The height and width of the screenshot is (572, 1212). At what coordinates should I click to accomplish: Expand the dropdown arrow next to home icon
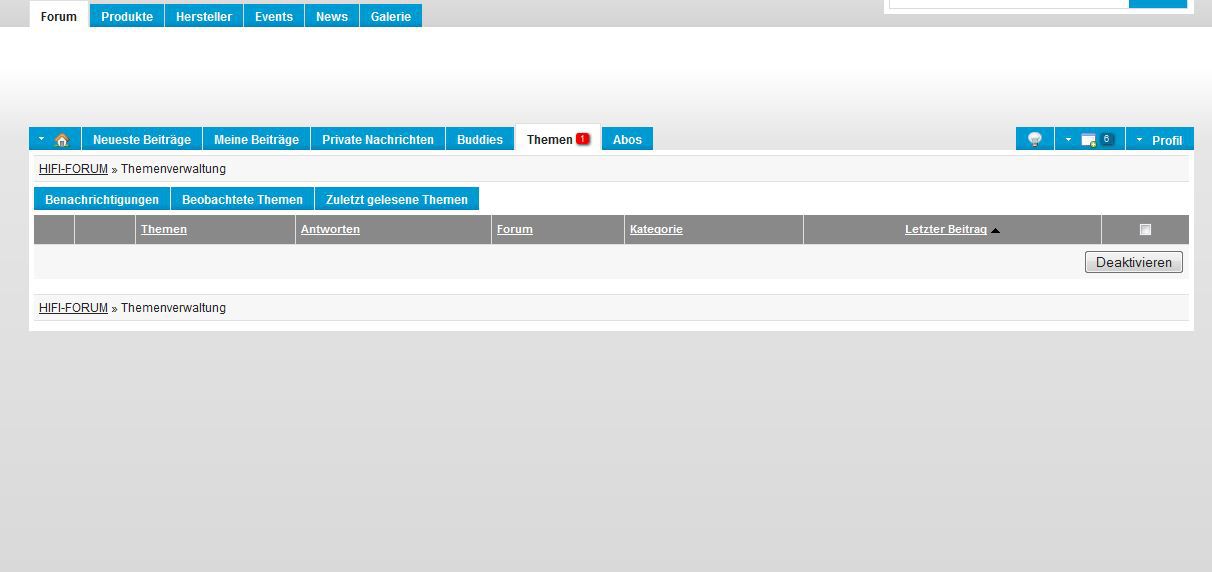pos(41,140)
